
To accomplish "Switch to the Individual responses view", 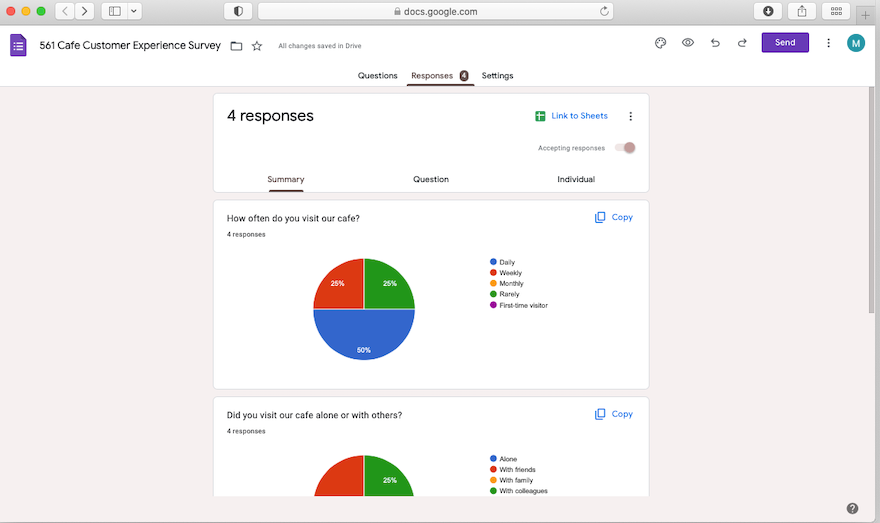I will click(576, 180).
